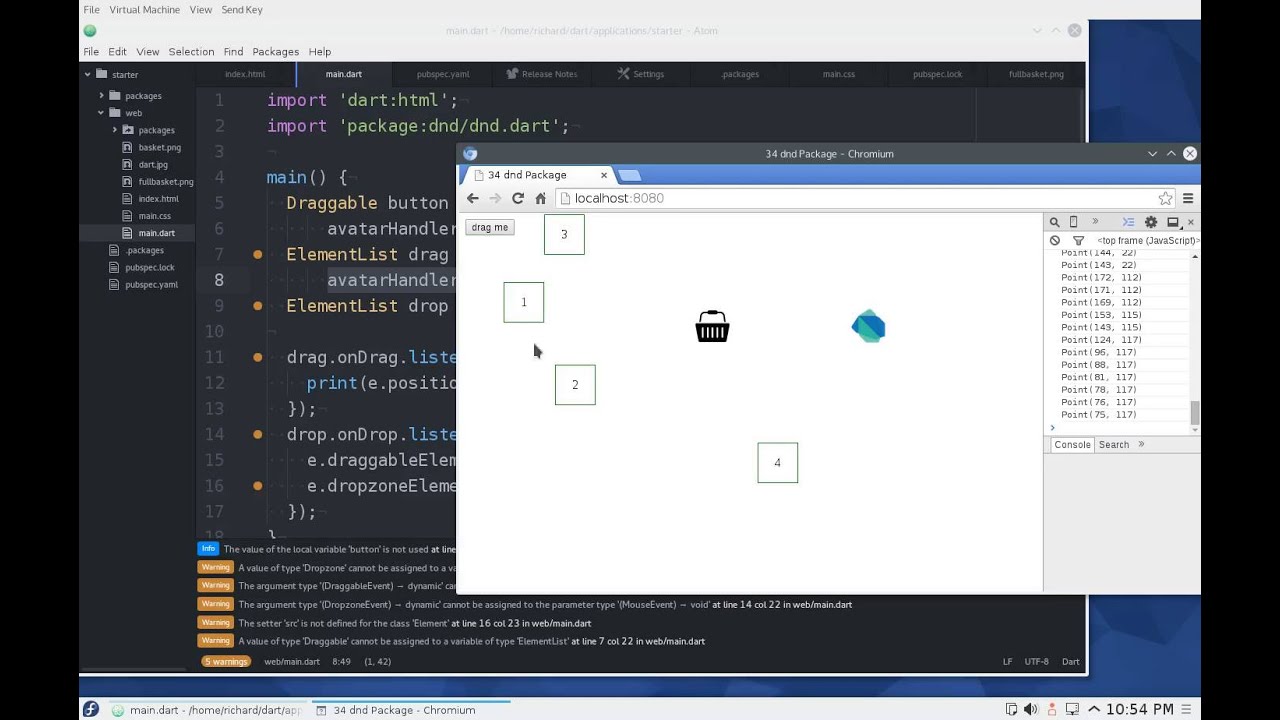Click the Dart logo image
The width and height of the screenshot is (1280, 720).
click(x=868, y=326)
